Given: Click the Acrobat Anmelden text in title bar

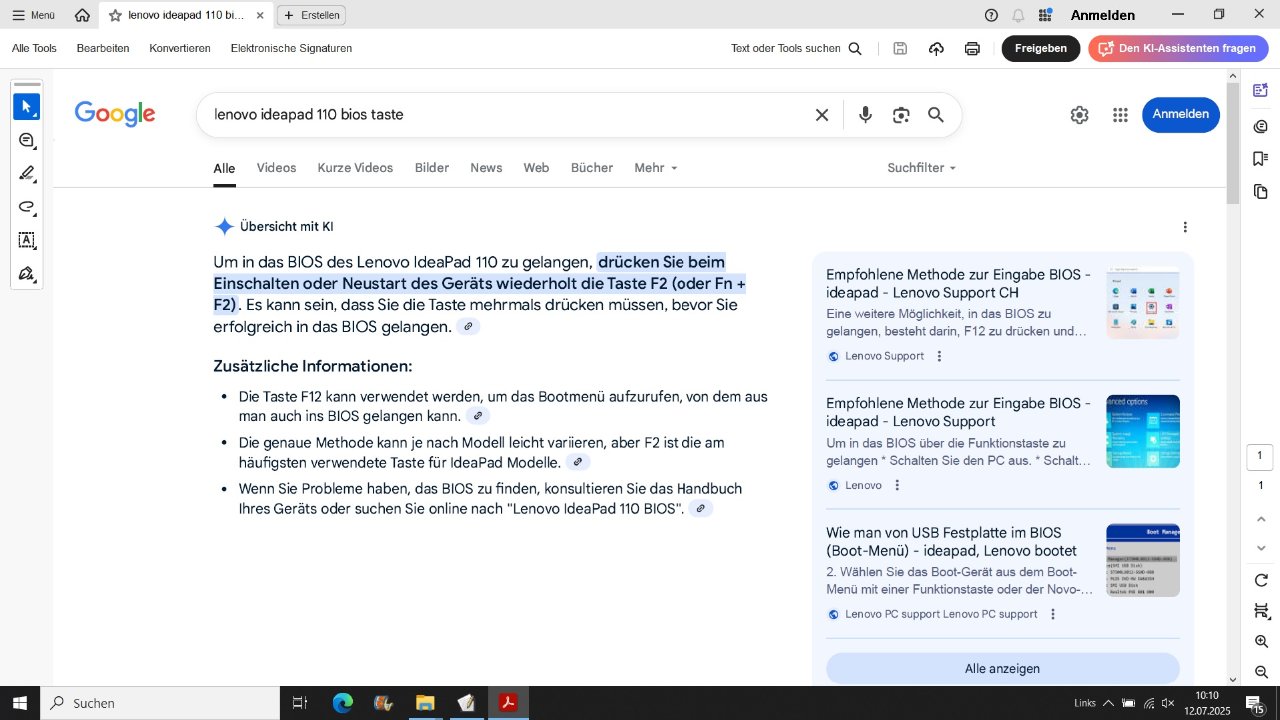Looking at the screenshot, I should (1103, 15).
